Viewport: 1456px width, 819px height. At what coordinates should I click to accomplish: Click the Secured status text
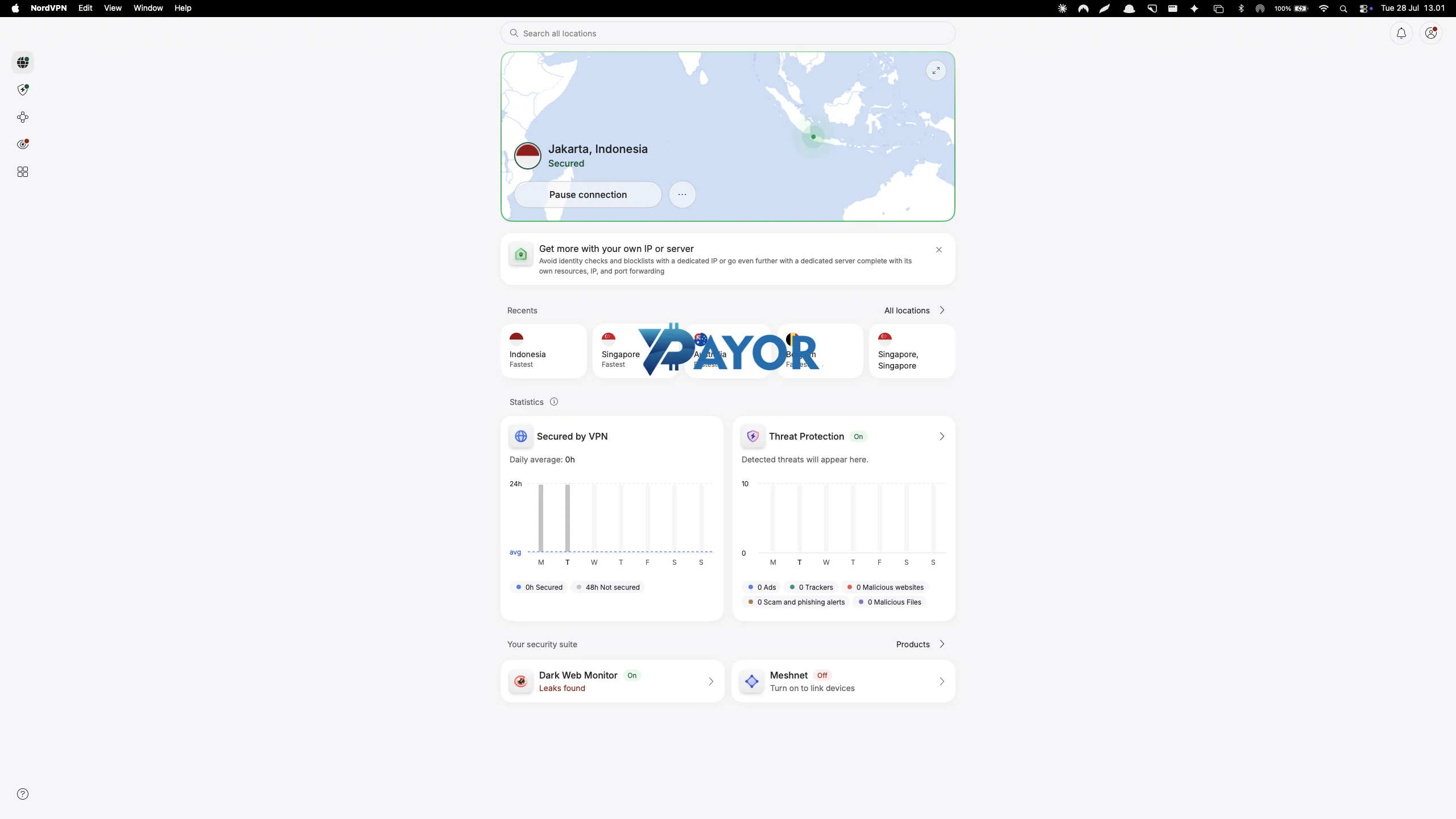(566, 163)
